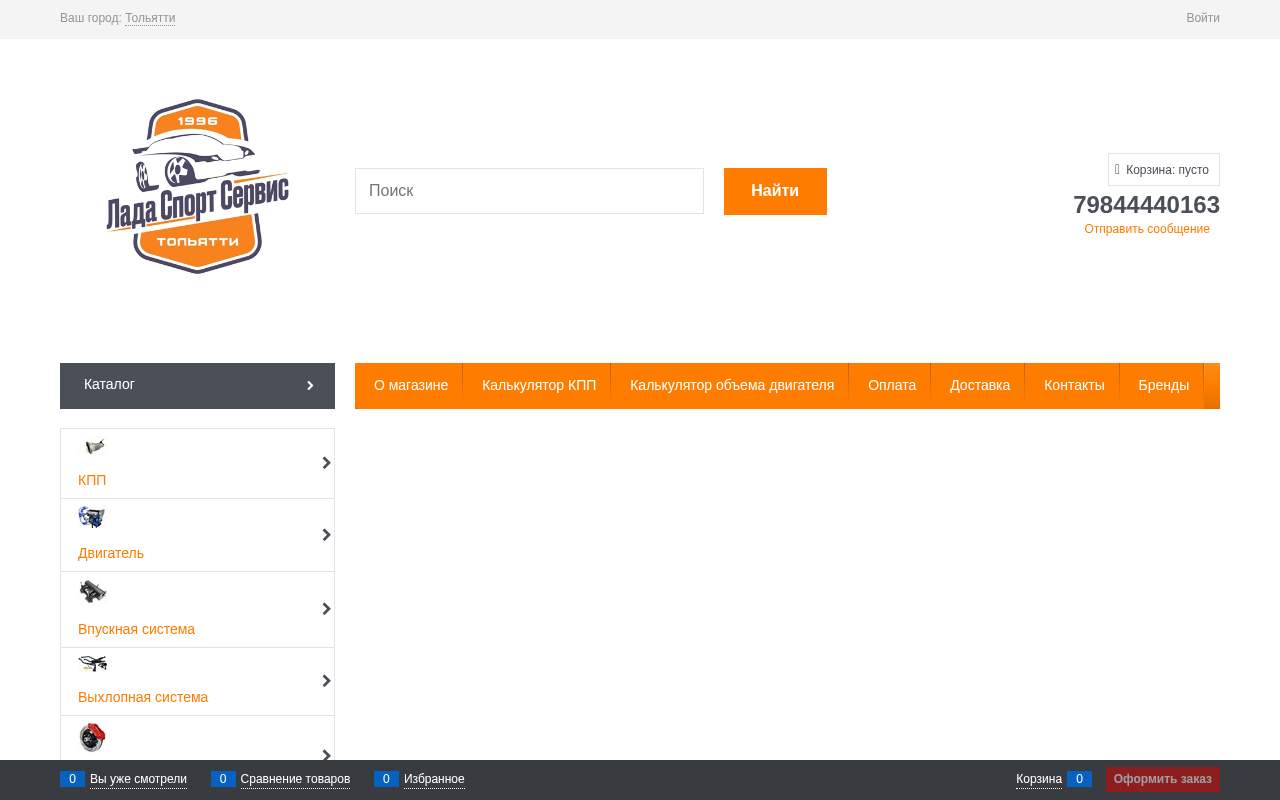Expand the КПП category arrow
1280x800 pixels.
pyautogui.click(x=326, y=463)
